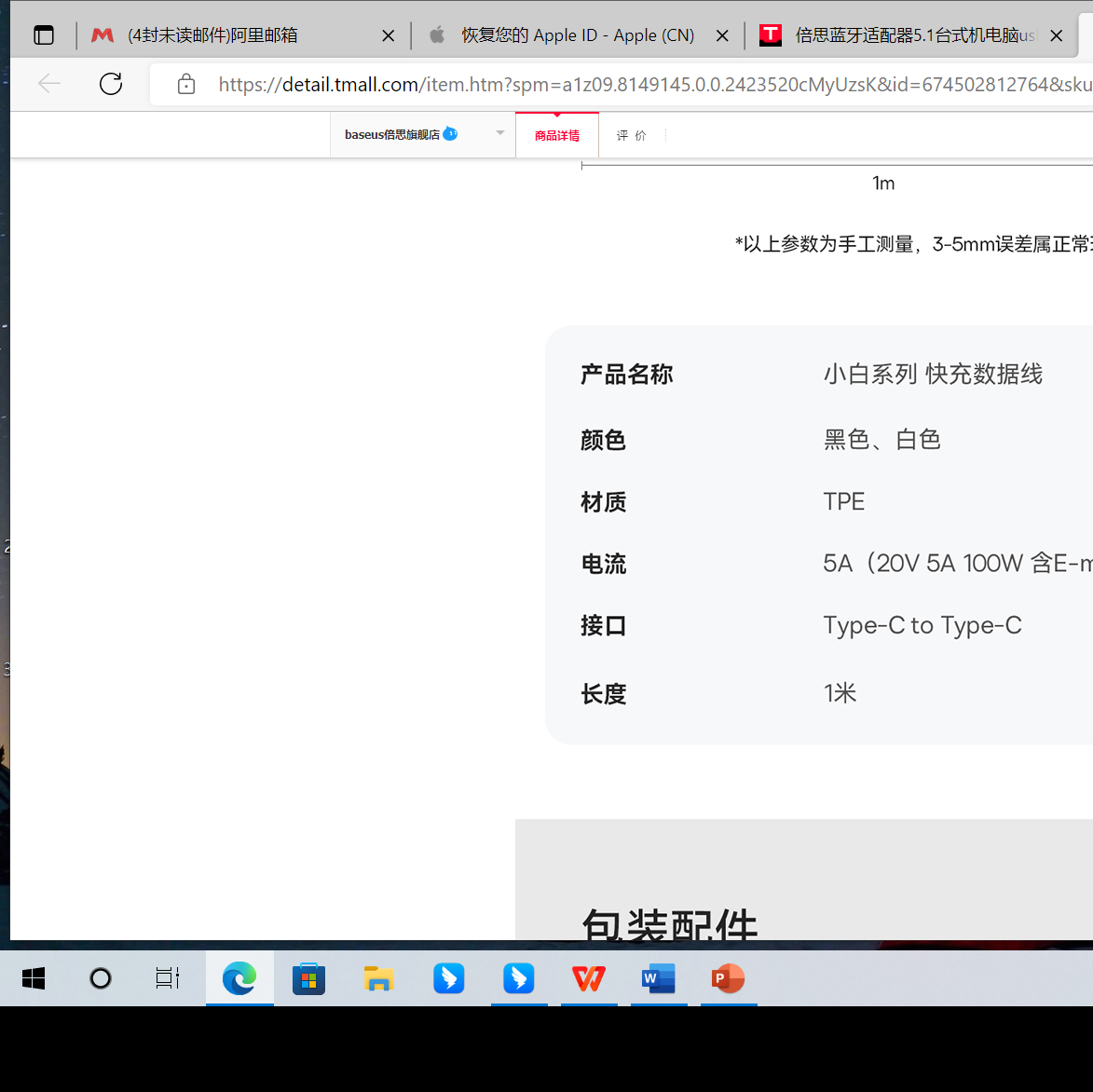Open Microsoft Word from the taskbar
The width and height of the screenshot is (1093, 1092).
(x=658, y=978)
